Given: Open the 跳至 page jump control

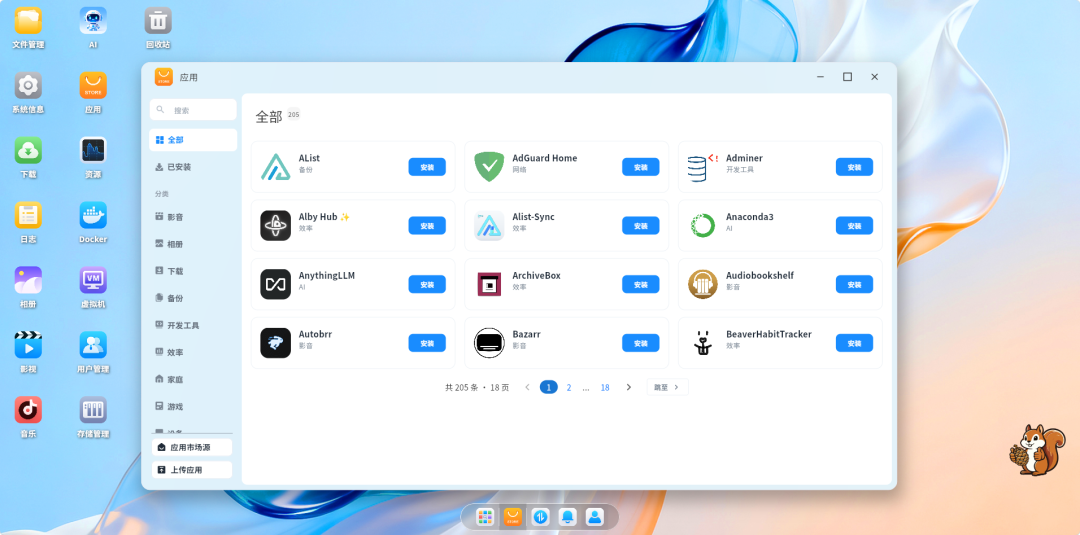Looking at the screenshot, I should (x=667, y=388).
